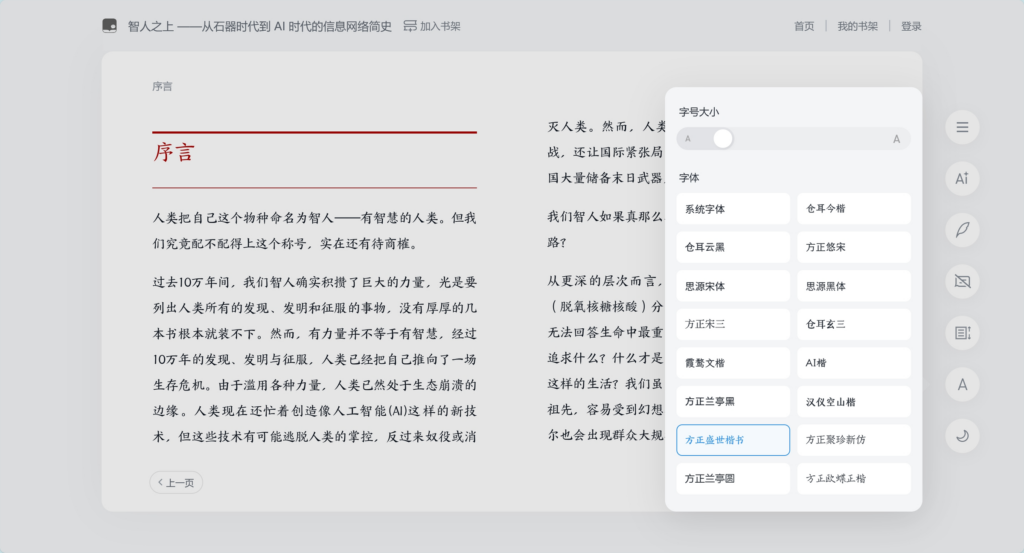Viewport: 1024px width, 553px height.
Task: Select the 系统字体 font option
Action: click(x=733, y=209)
